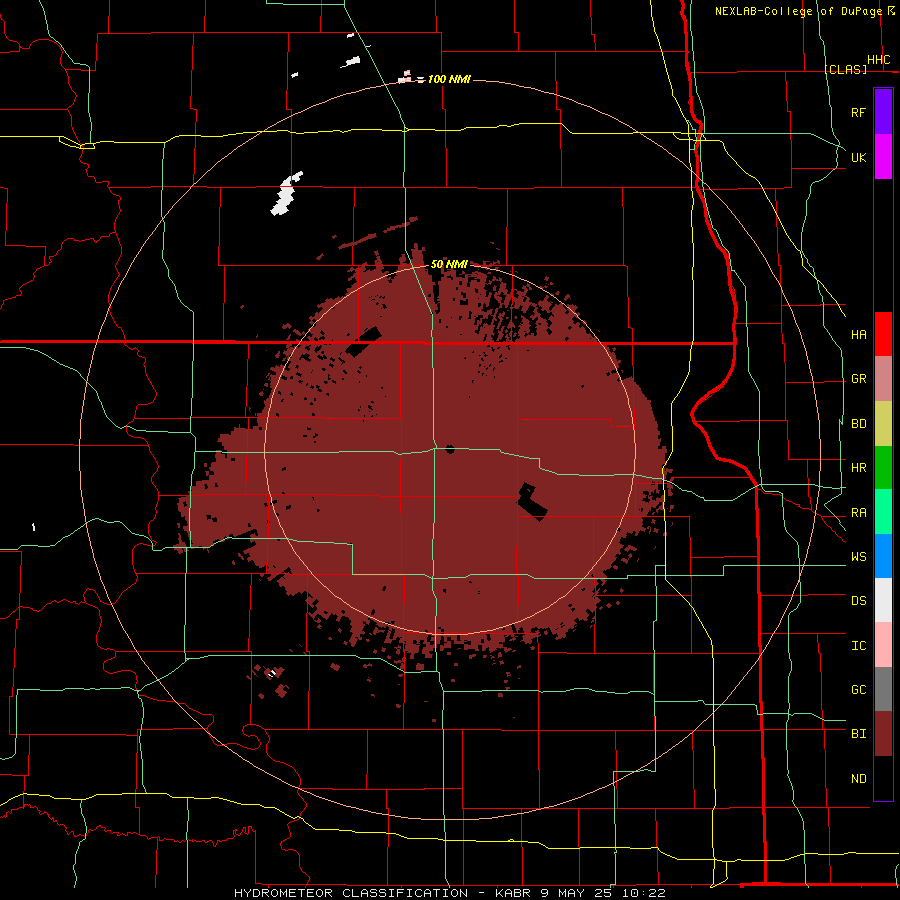
Task: Click the Hydrometeor Classification KABR title
Action: click(x=449, y=893)
